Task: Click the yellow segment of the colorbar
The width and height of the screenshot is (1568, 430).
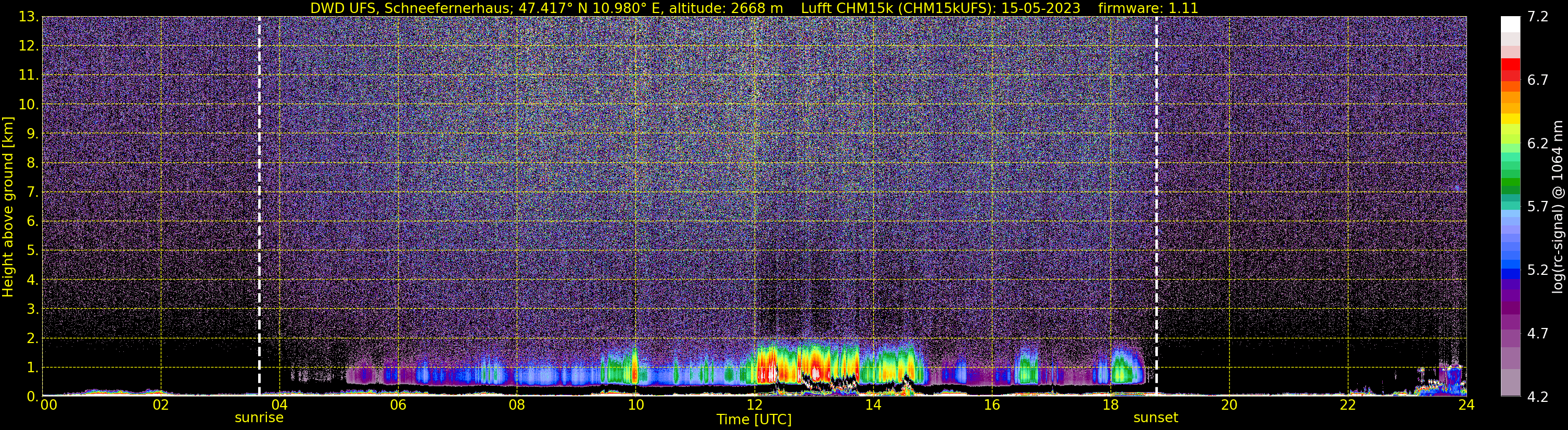Action: coord(1510,118)
